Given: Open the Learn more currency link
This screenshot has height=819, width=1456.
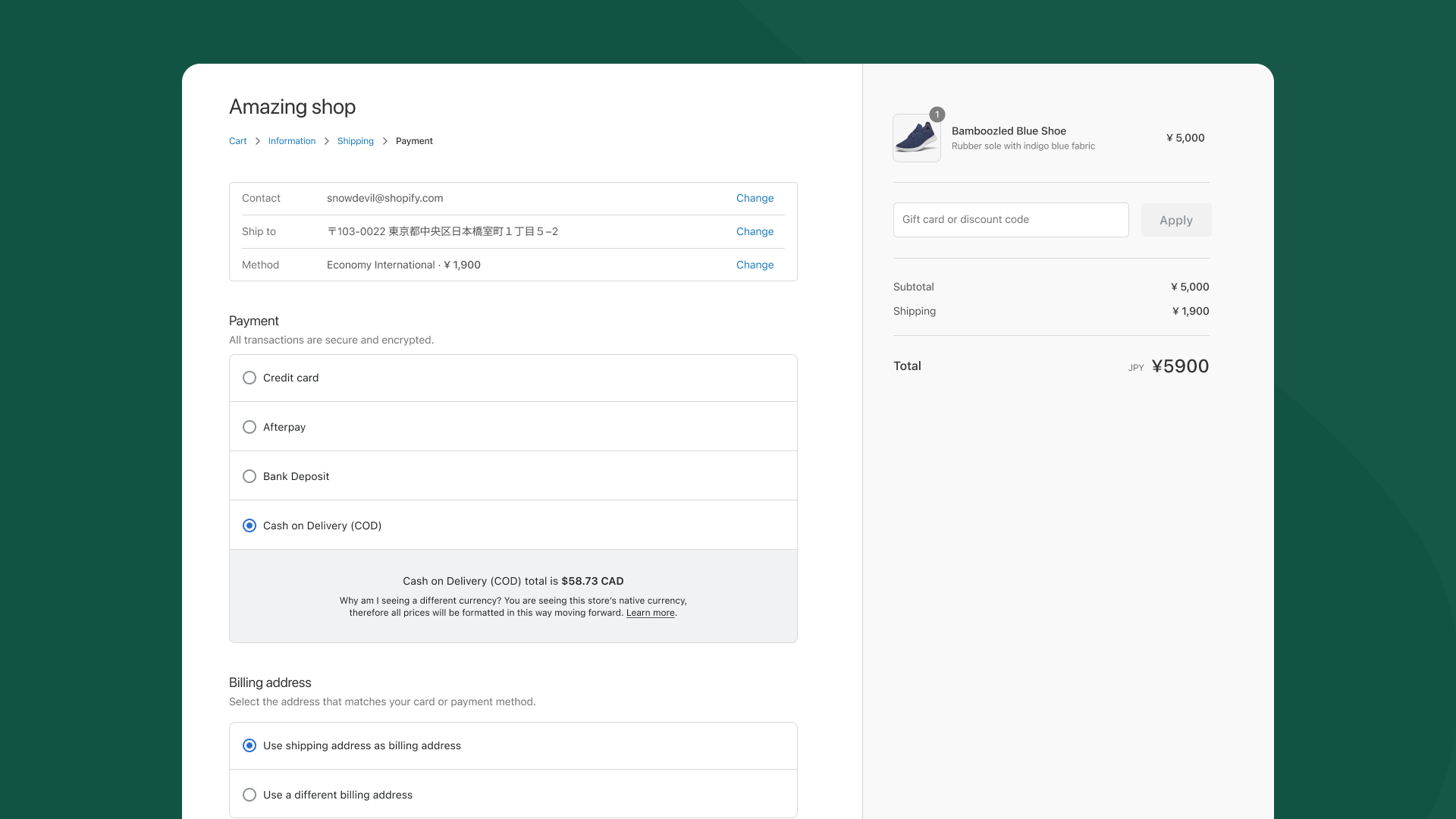Looking at the screenshot, I should click(x=650, y=613).
